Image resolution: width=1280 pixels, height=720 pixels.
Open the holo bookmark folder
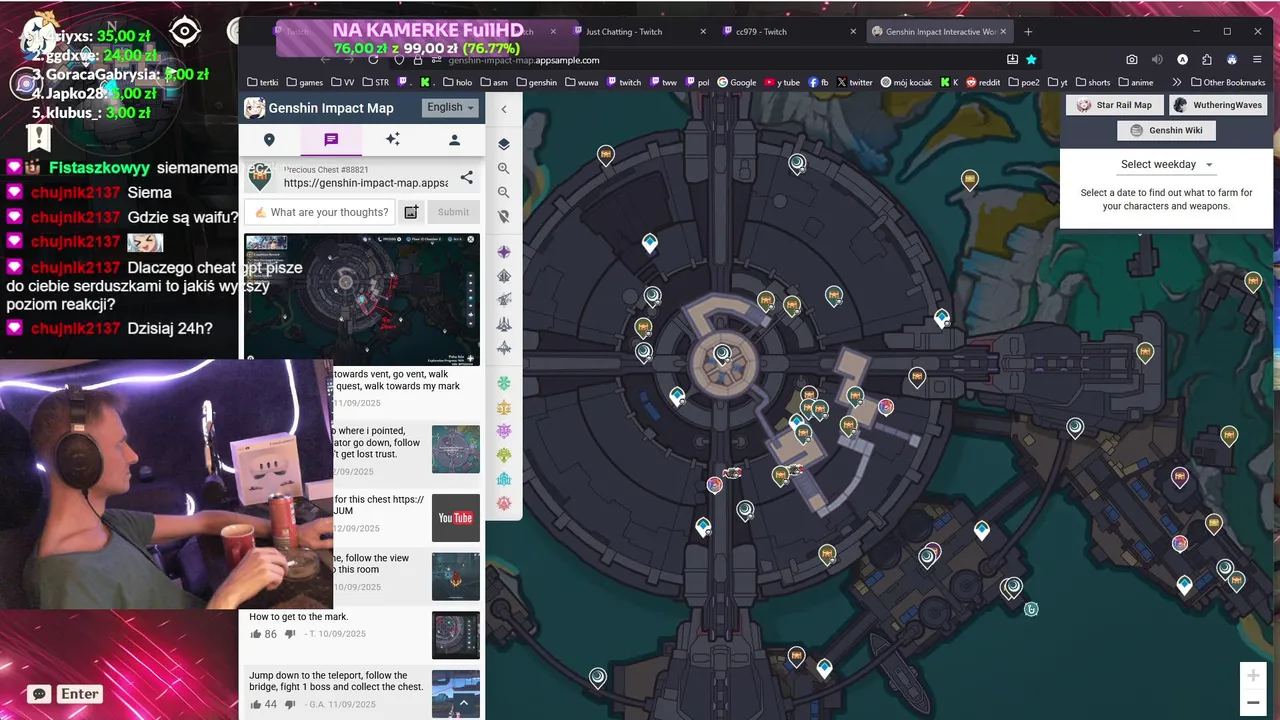pos(457,82)
